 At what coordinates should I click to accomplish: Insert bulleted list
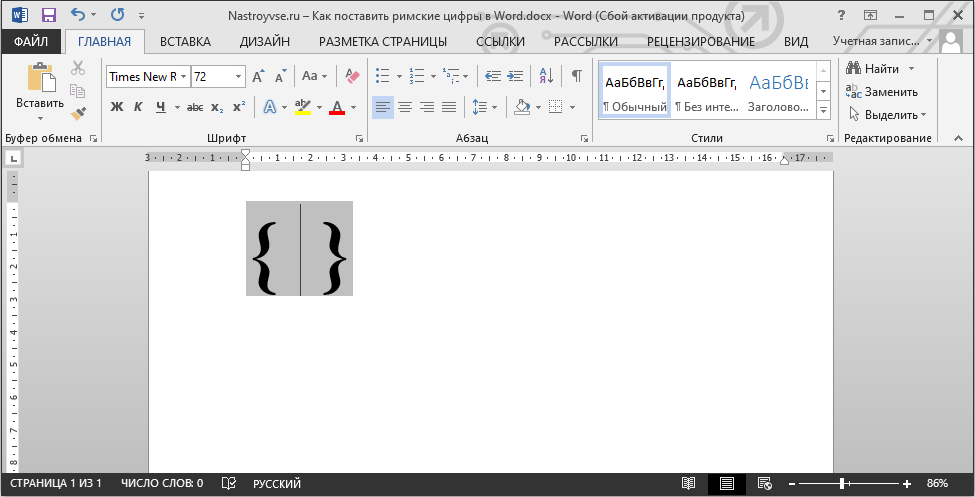coord(383,77)
